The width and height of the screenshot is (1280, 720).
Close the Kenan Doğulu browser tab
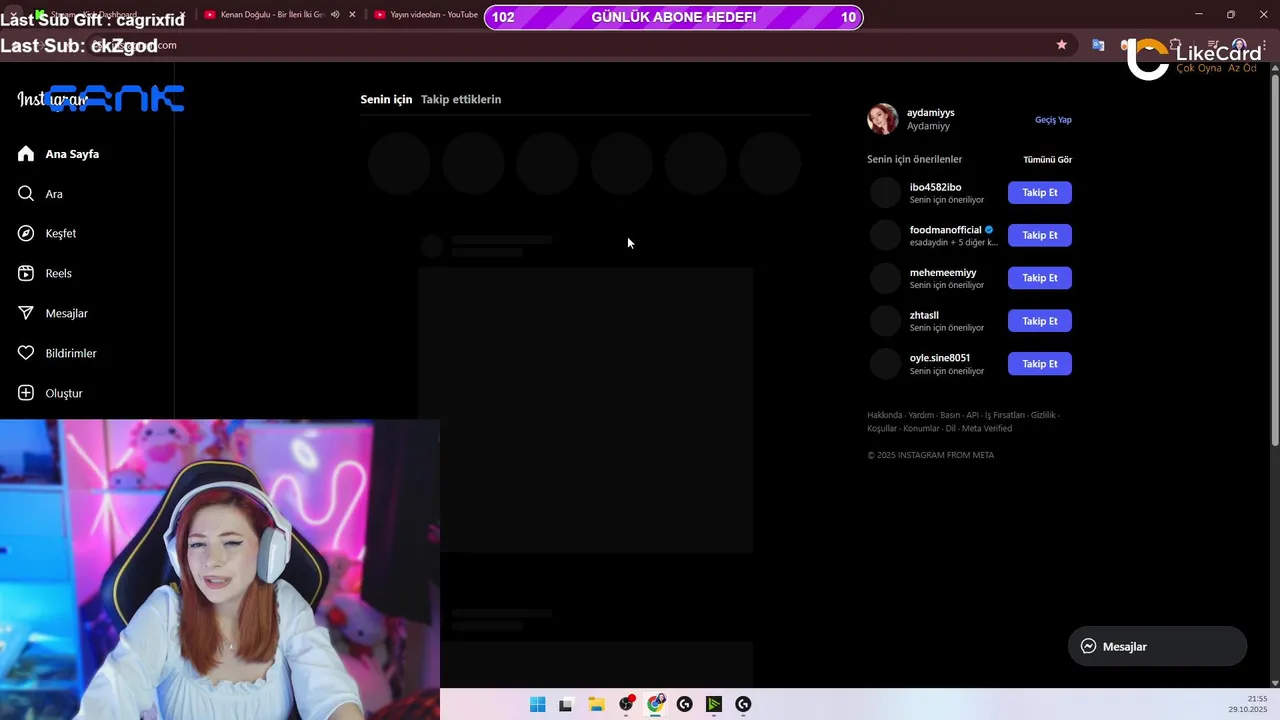tap(352, 15)
